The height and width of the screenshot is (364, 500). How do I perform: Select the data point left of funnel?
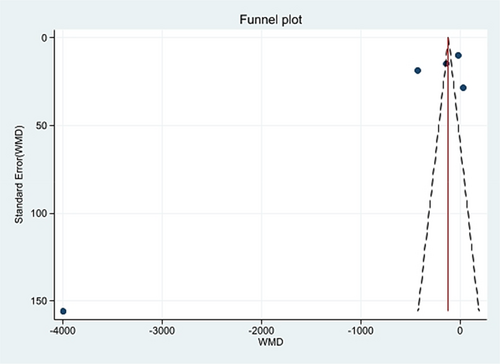pyautogui.click(x=417, y=70)
